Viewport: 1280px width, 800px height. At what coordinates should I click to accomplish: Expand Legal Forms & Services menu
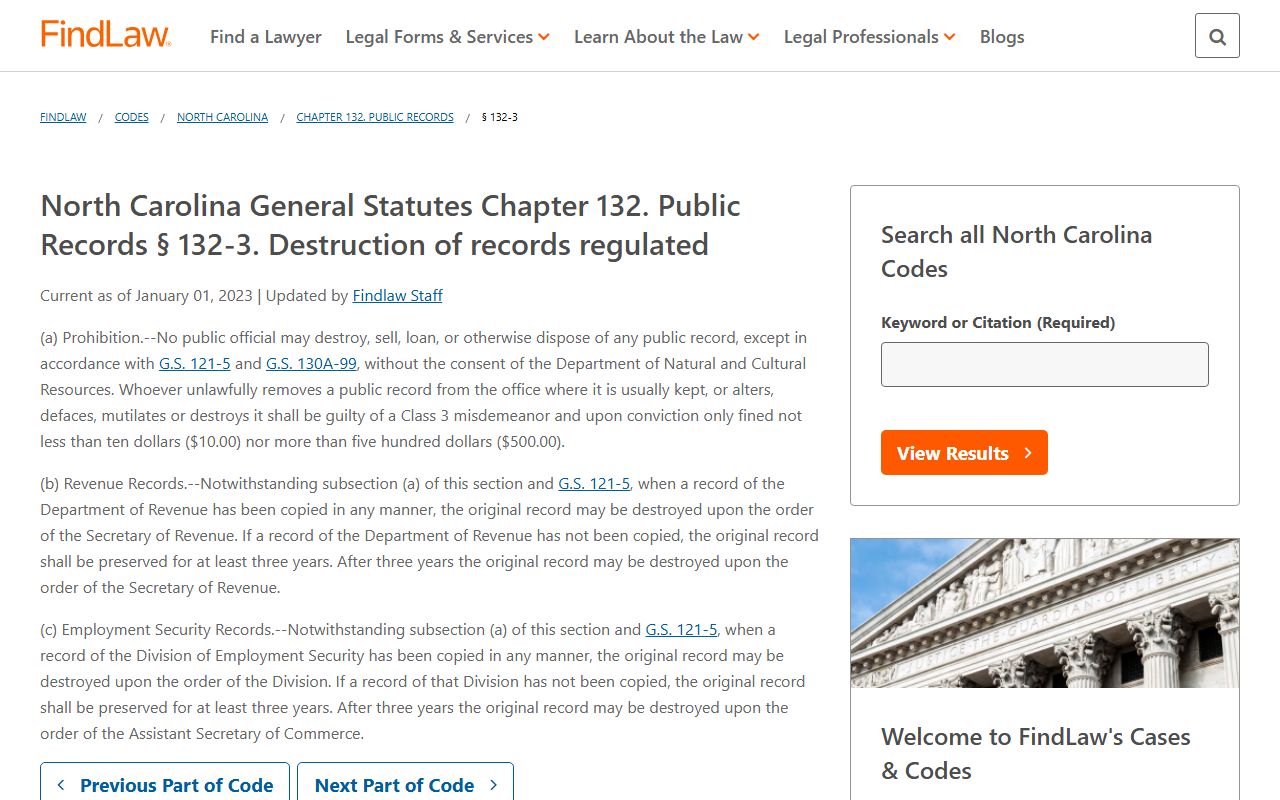pyautogui.click(x=448, y=37)
